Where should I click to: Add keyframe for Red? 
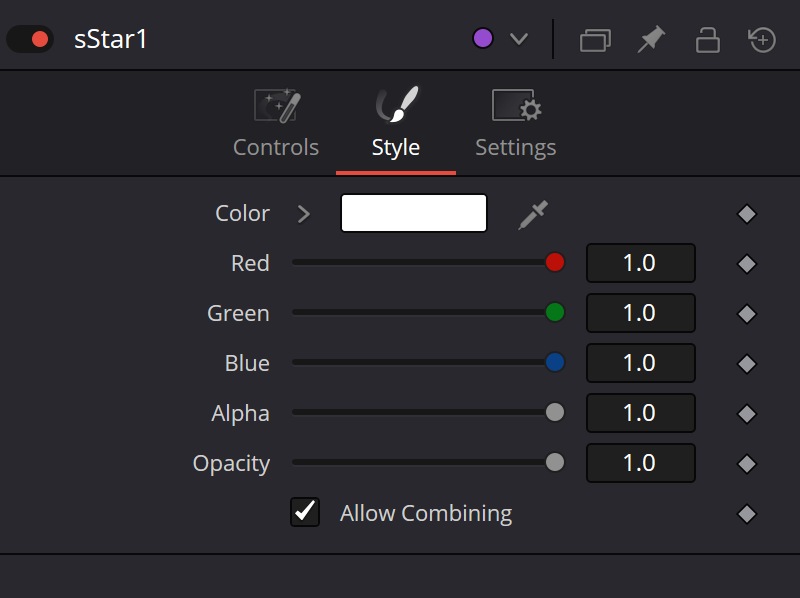[747, 264]
